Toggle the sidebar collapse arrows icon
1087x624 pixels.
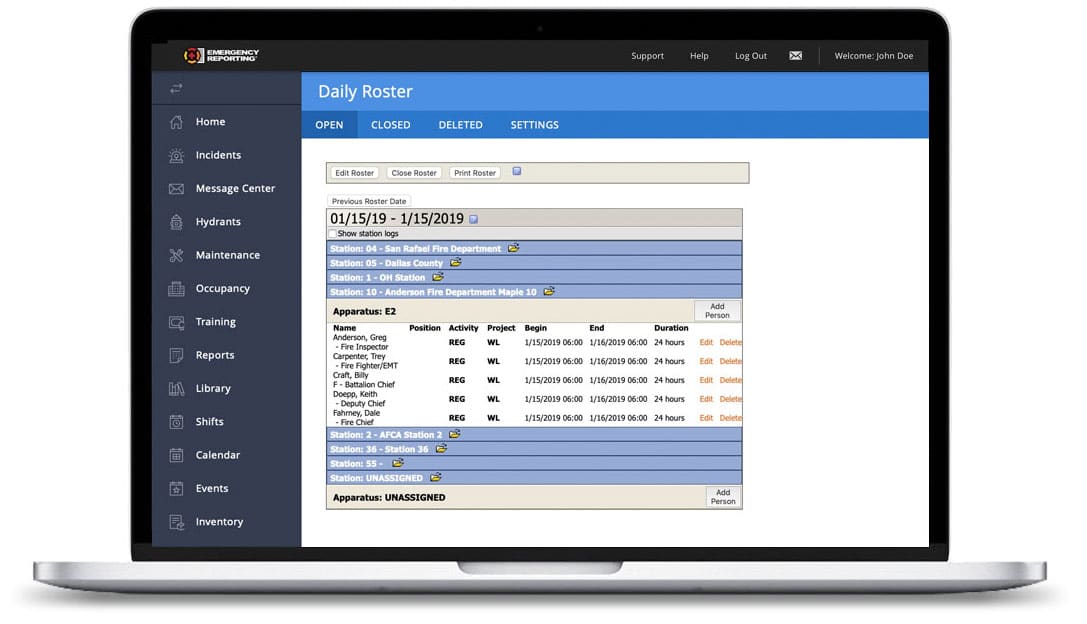coord(176,89)
